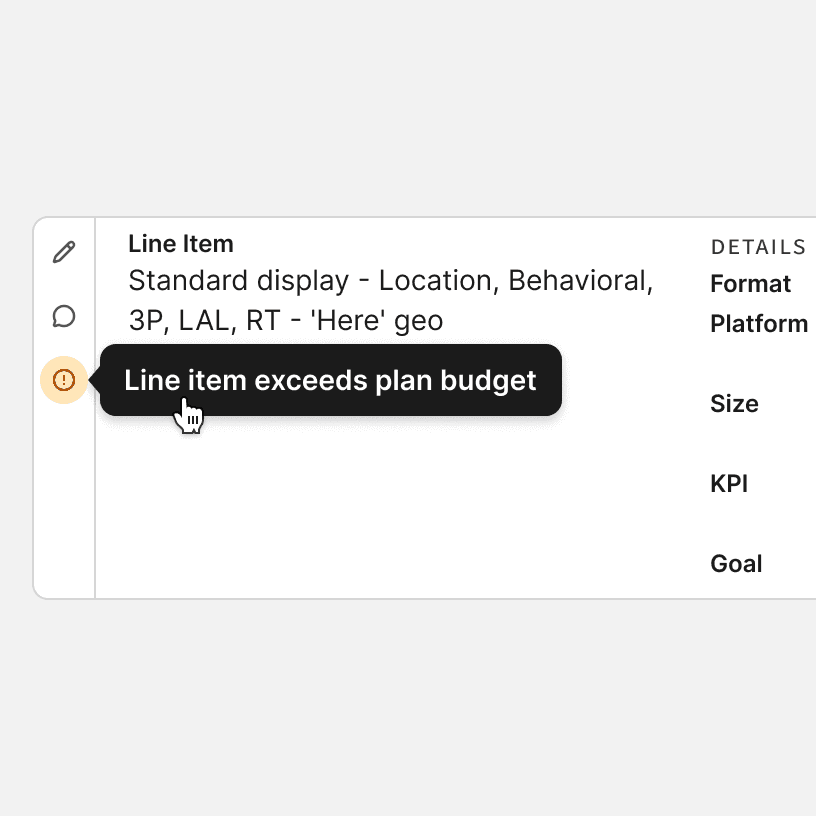Click the blank card area left of the KPI label
This screenshot has height=816, width=816.
pos(400,484)
